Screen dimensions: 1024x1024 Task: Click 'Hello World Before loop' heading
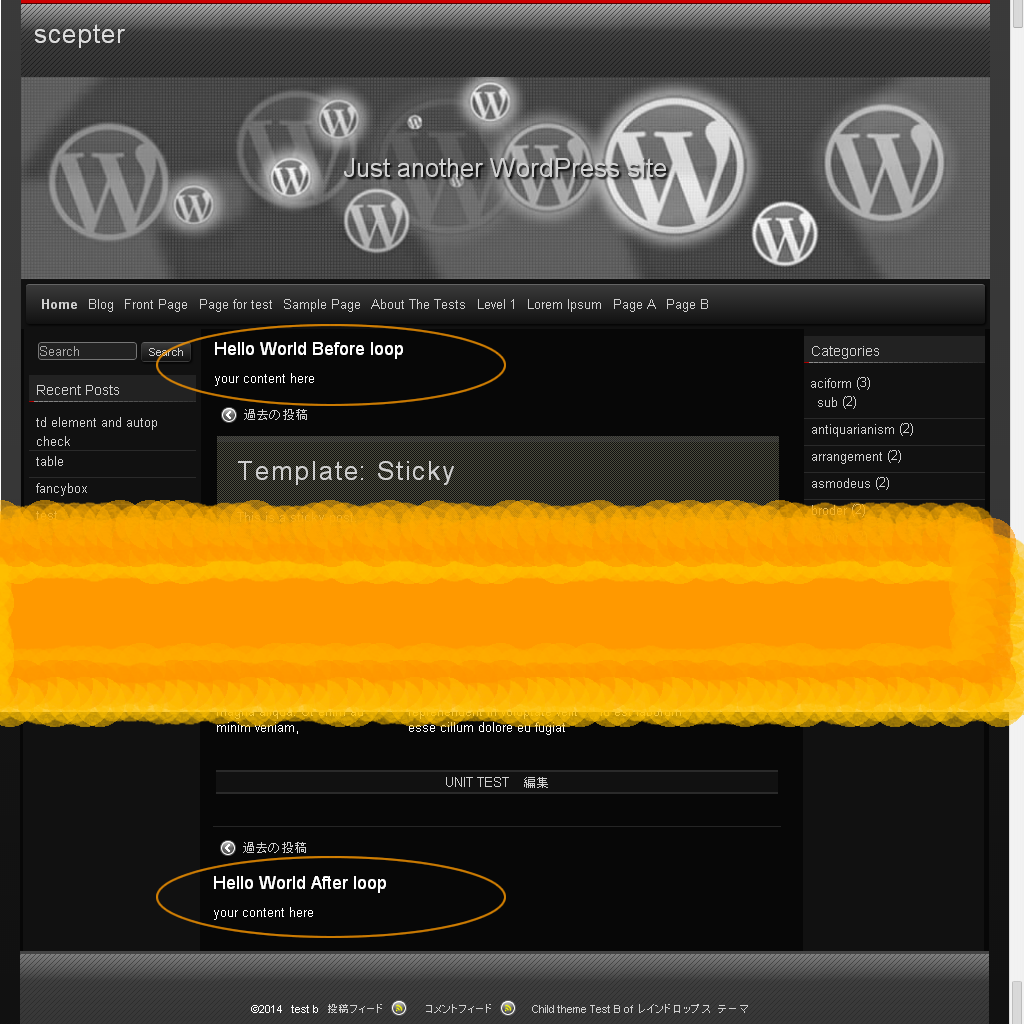[x=308, y=349]
